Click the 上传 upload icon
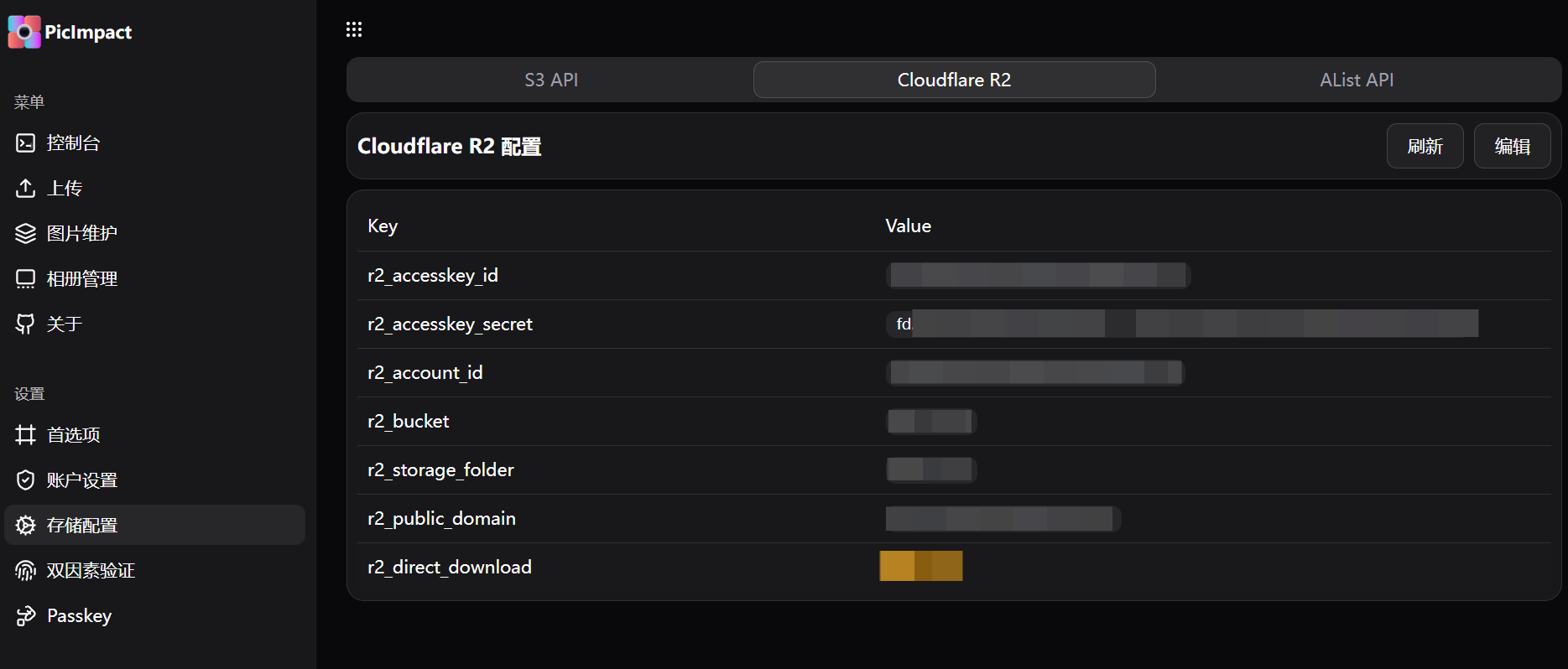This screenshot has width=1568, height=669. pos(26,189)
